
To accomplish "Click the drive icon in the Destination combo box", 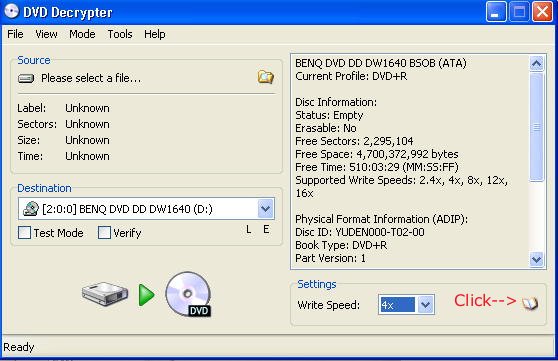I will pyautogui.click(x=31, y=209).
